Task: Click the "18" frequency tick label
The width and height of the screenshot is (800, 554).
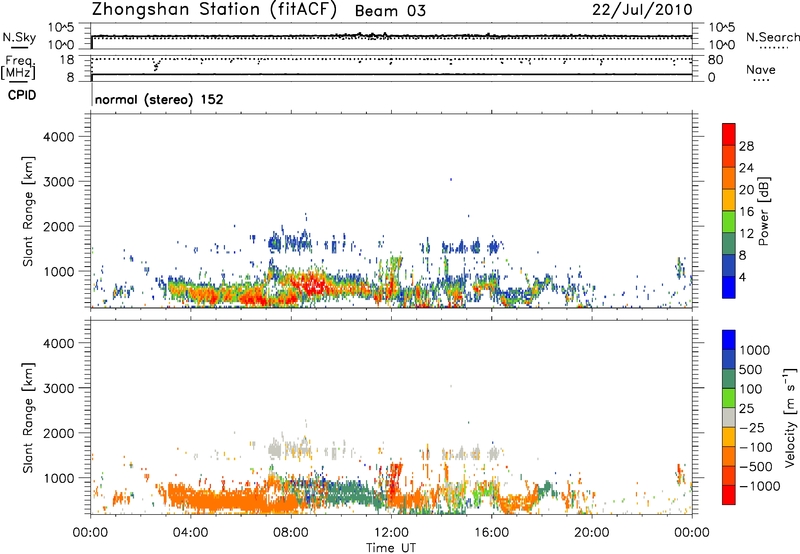Action: [x=67, y=60]
